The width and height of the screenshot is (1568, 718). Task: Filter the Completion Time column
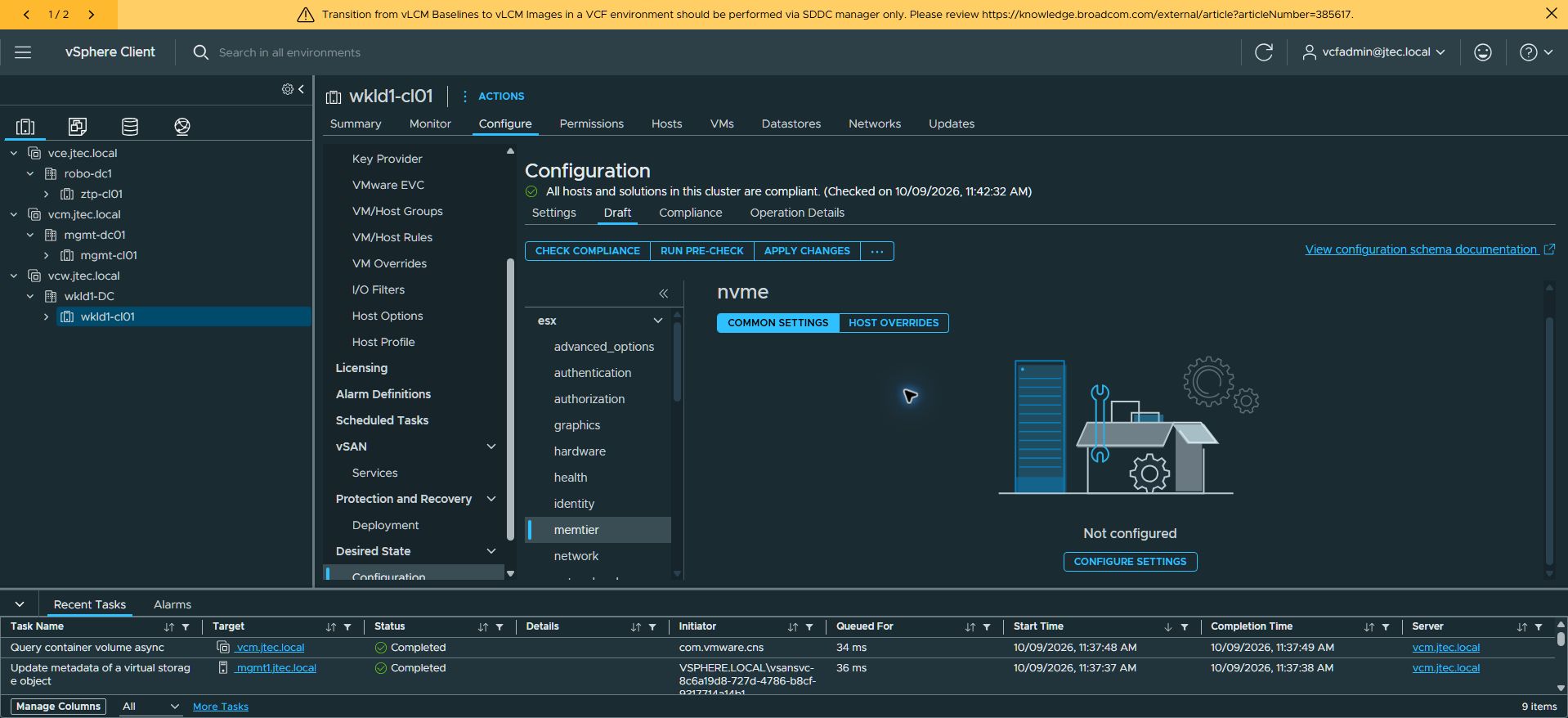click(x=1386, y=627)
